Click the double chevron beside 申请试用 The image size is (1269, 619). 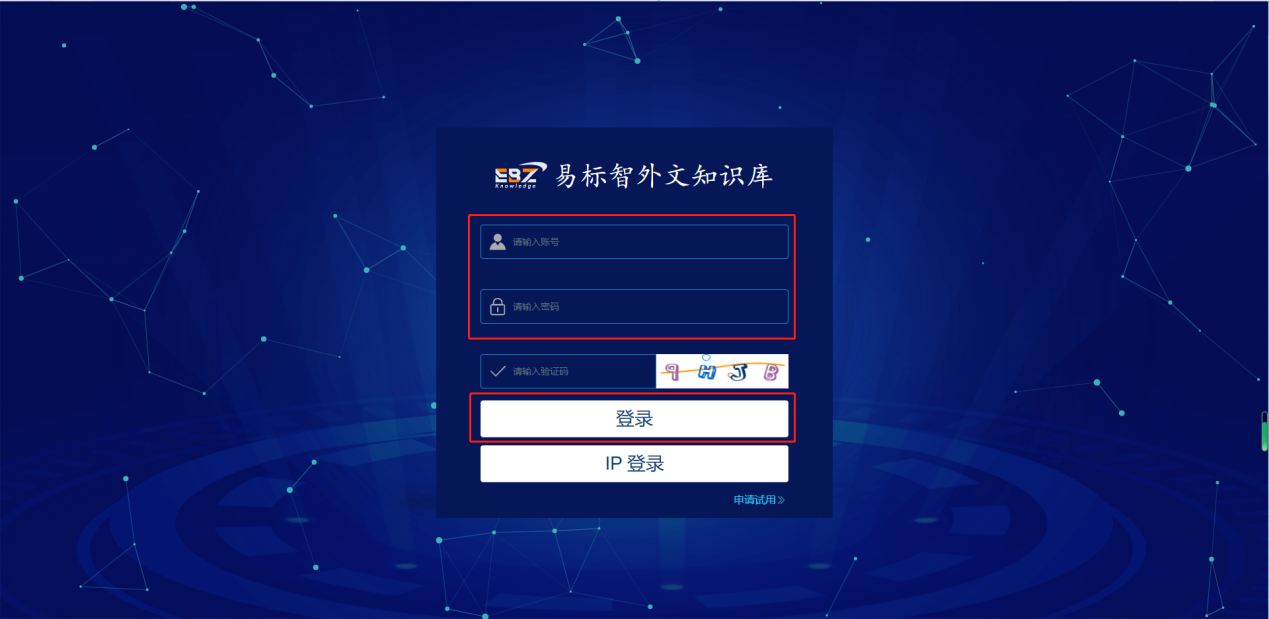781,500
